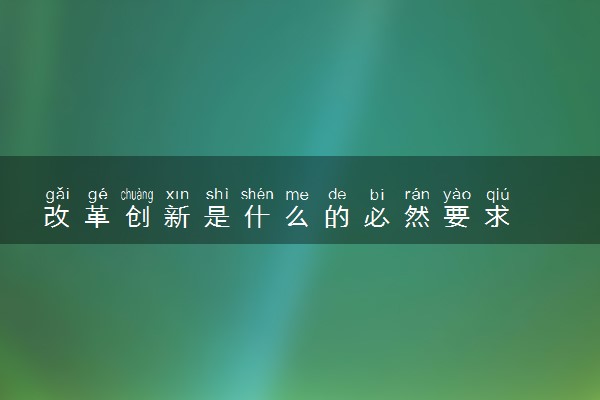The height and width of the screenshot is (400, 600).
Task: Click the Chinese character 创
Action: (x=137, y=216)
